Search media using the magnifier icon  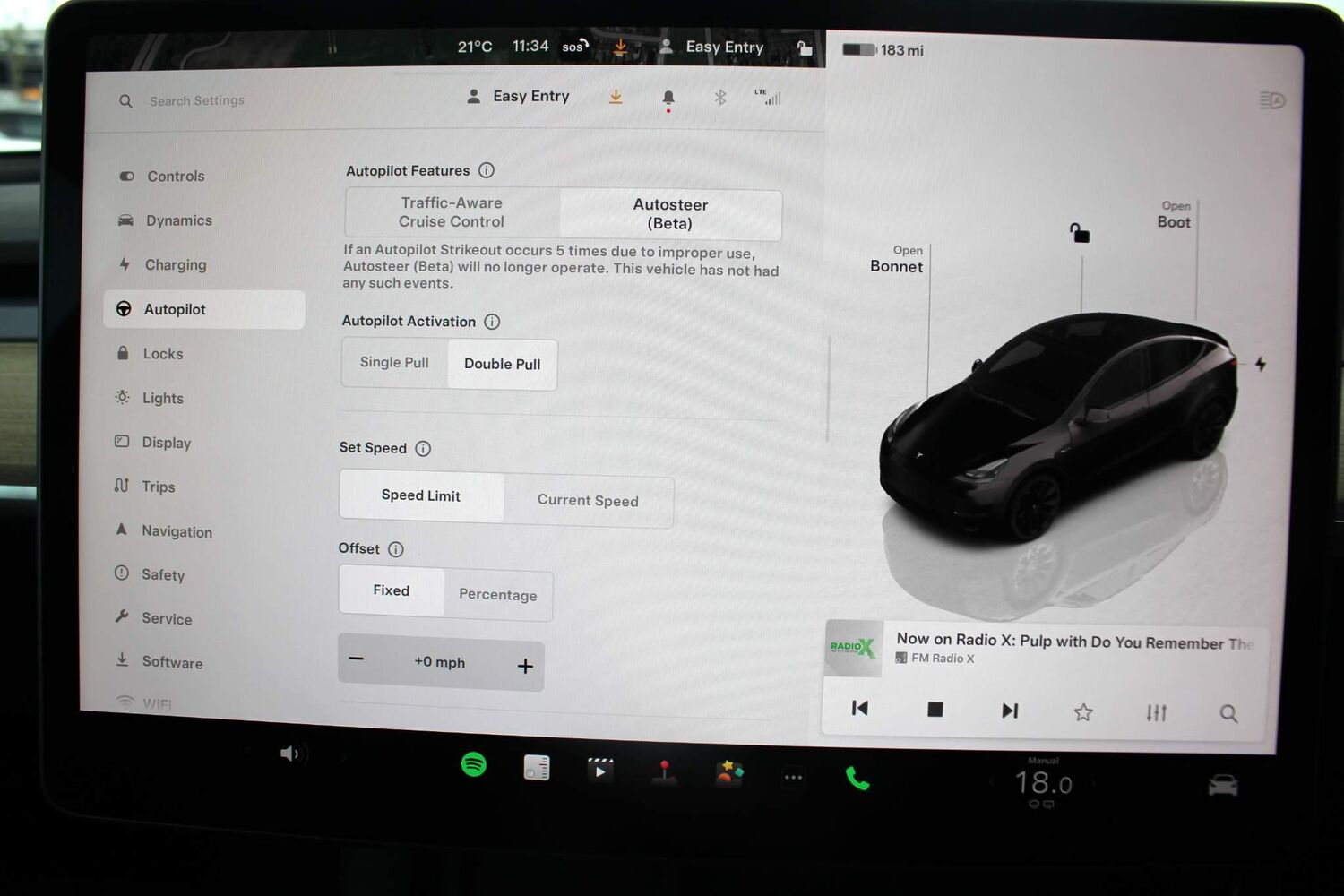coord(1228,713)
